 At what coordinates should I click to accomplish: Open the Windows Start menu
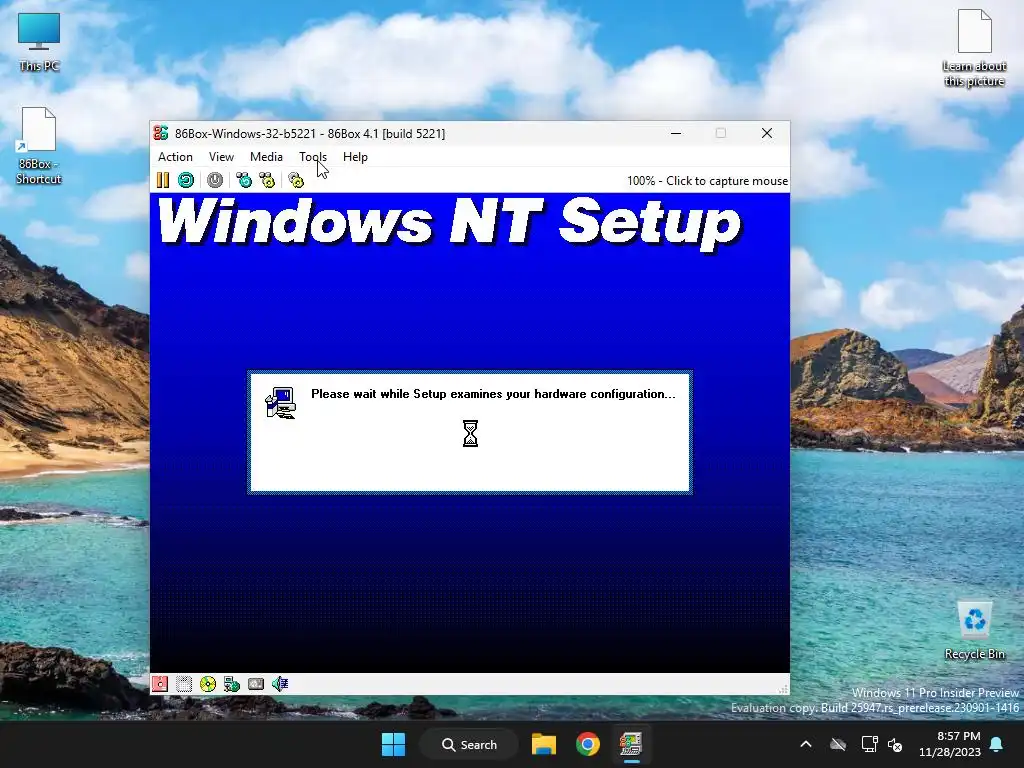pos(393,744)
